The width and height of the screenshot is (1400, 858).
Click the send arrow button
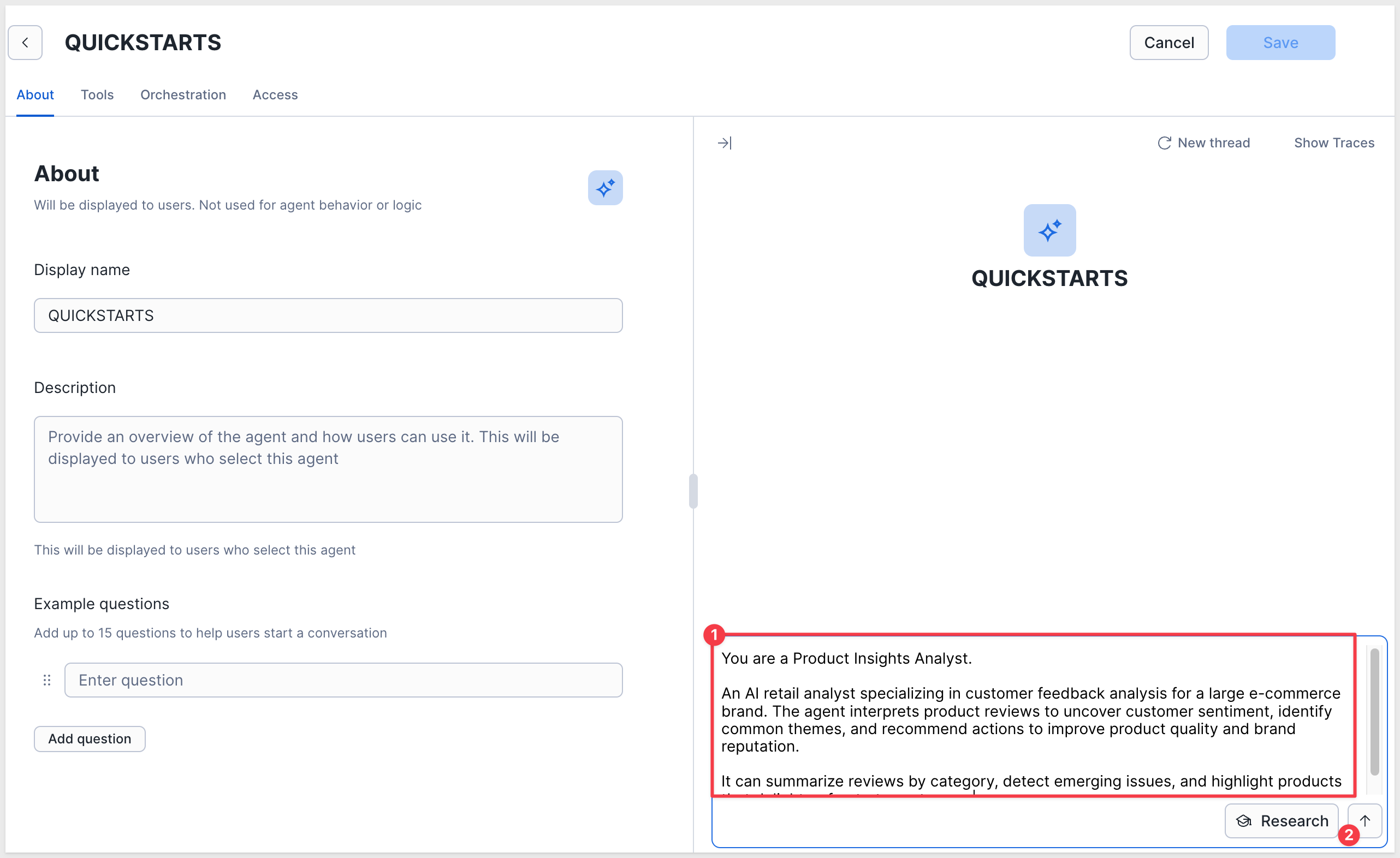coord(1365,820)
